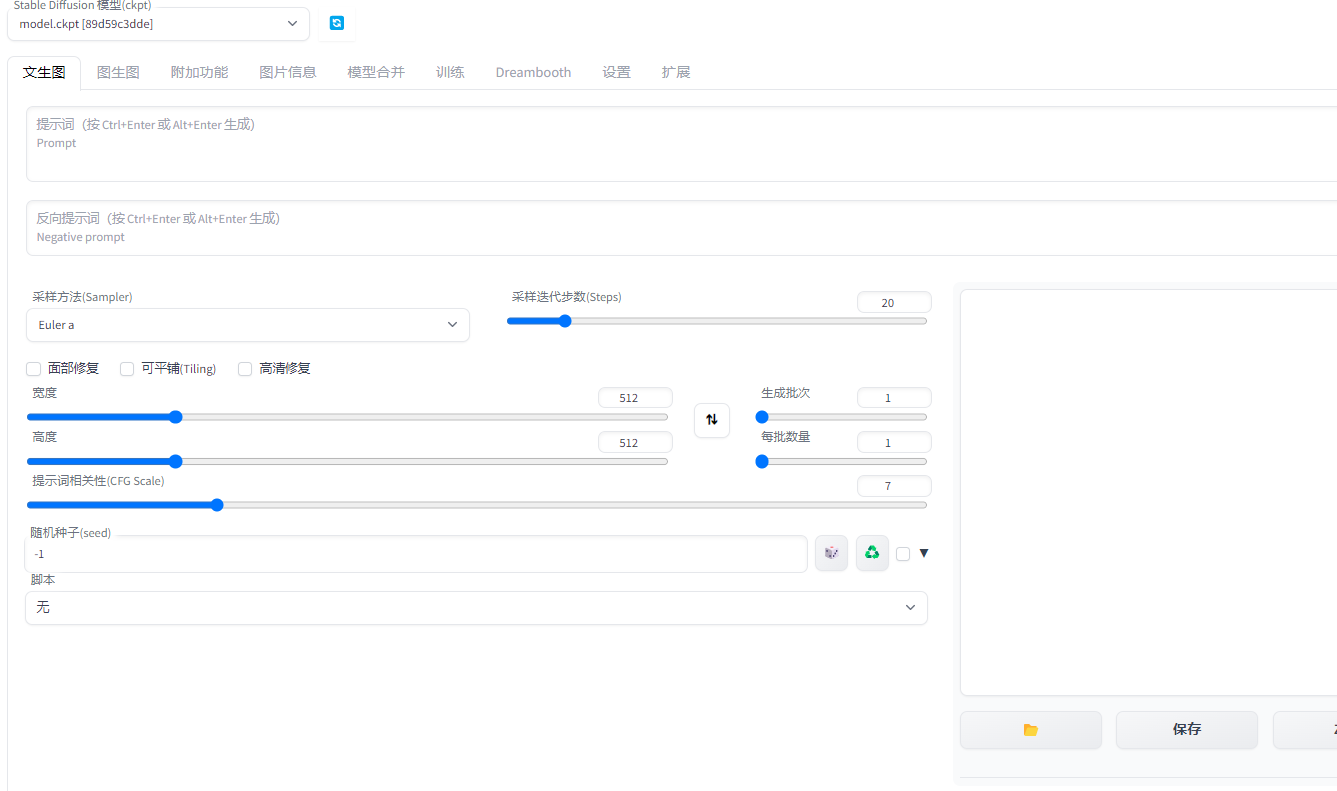Enable 高清修复 checkbox

click(245, 369)
